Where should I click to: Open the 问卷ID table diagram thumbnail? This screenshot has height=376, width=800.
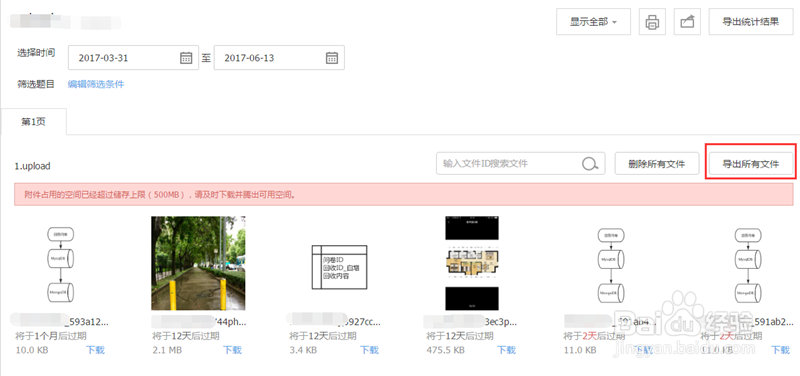339,267
